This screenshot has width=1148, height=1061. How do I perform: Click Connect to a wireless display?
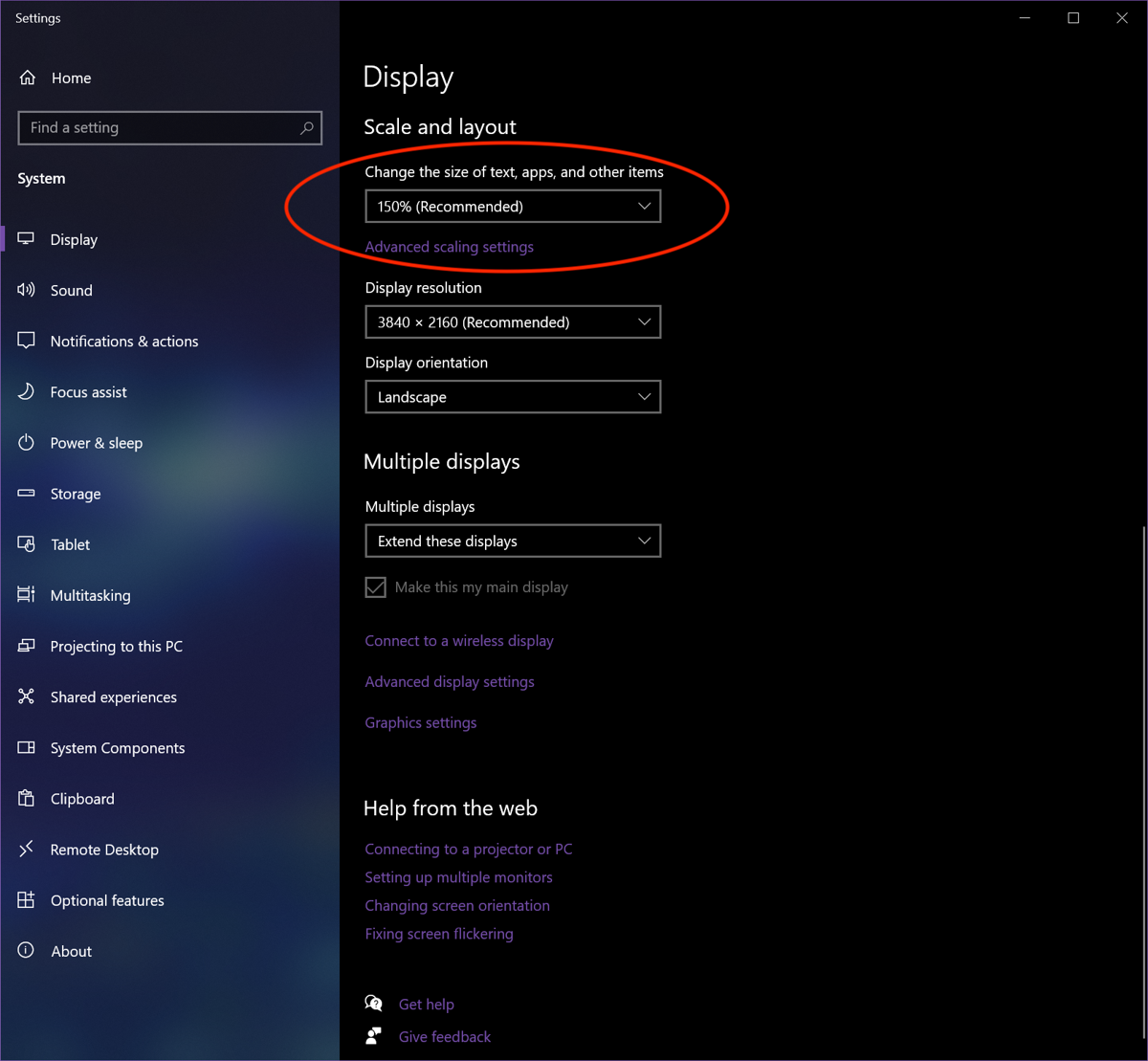click(x=459, y=641)
